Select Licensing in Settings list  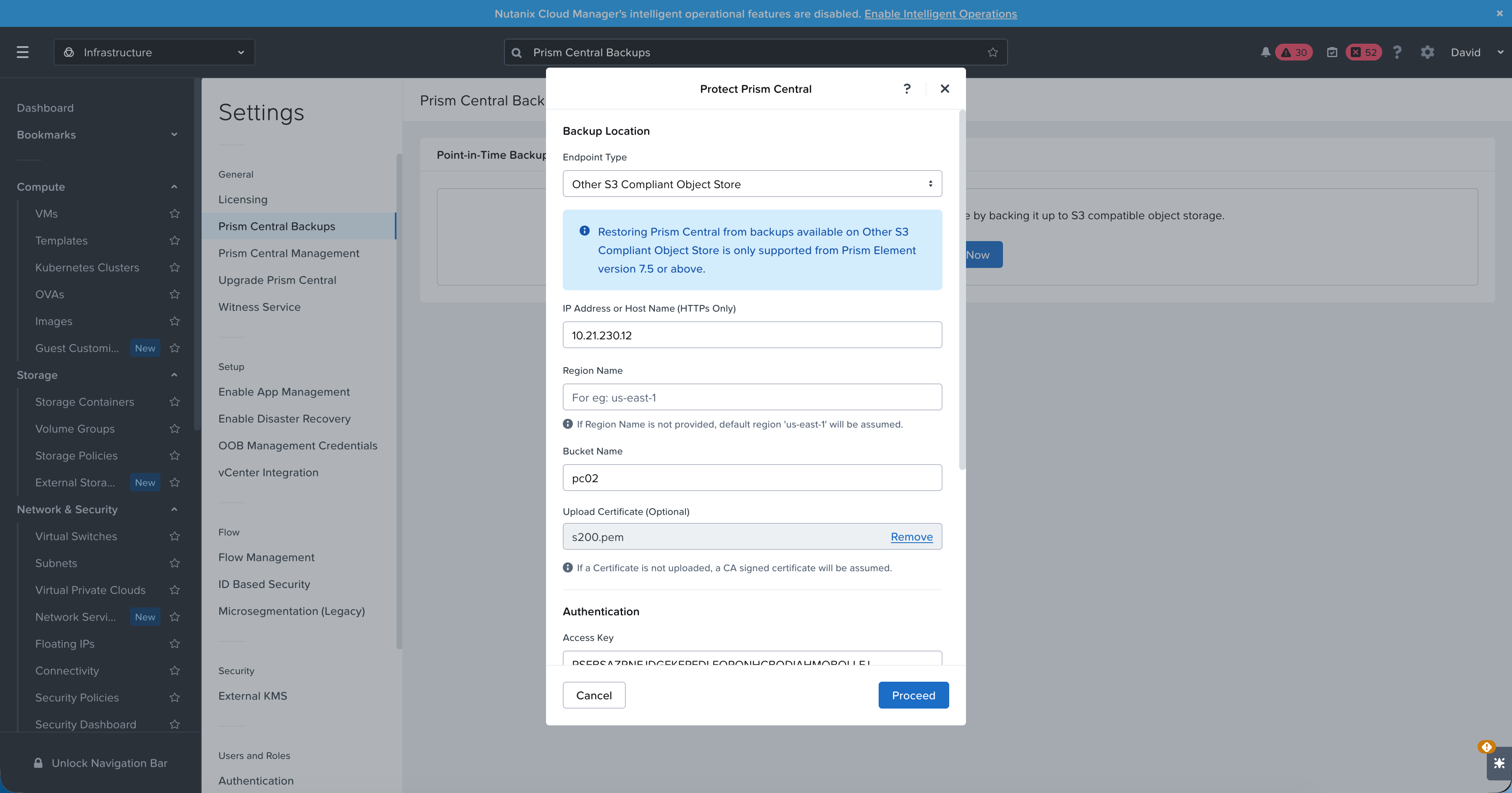point(242,200)
